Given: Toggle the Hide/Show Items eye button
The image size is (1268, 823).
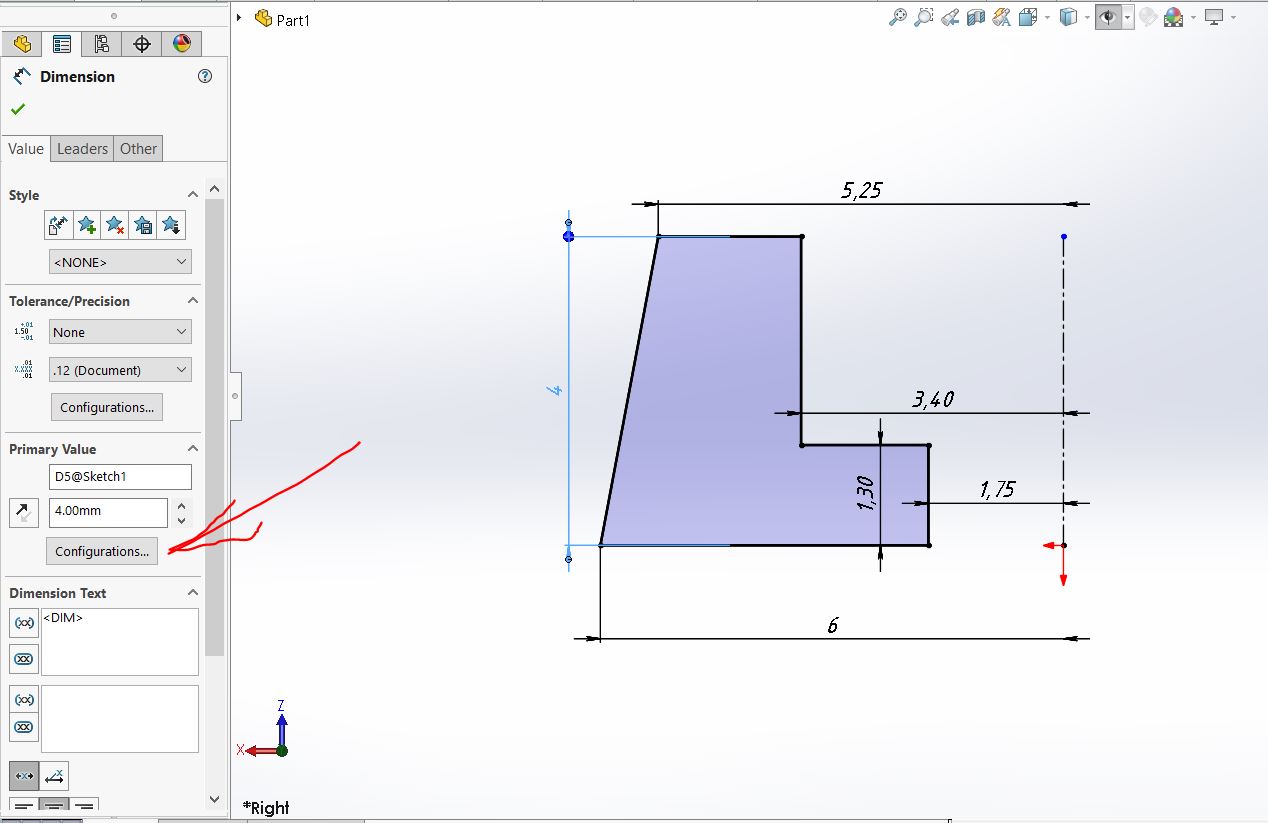Looking at the screenshot, I should tap(1108, 18).
